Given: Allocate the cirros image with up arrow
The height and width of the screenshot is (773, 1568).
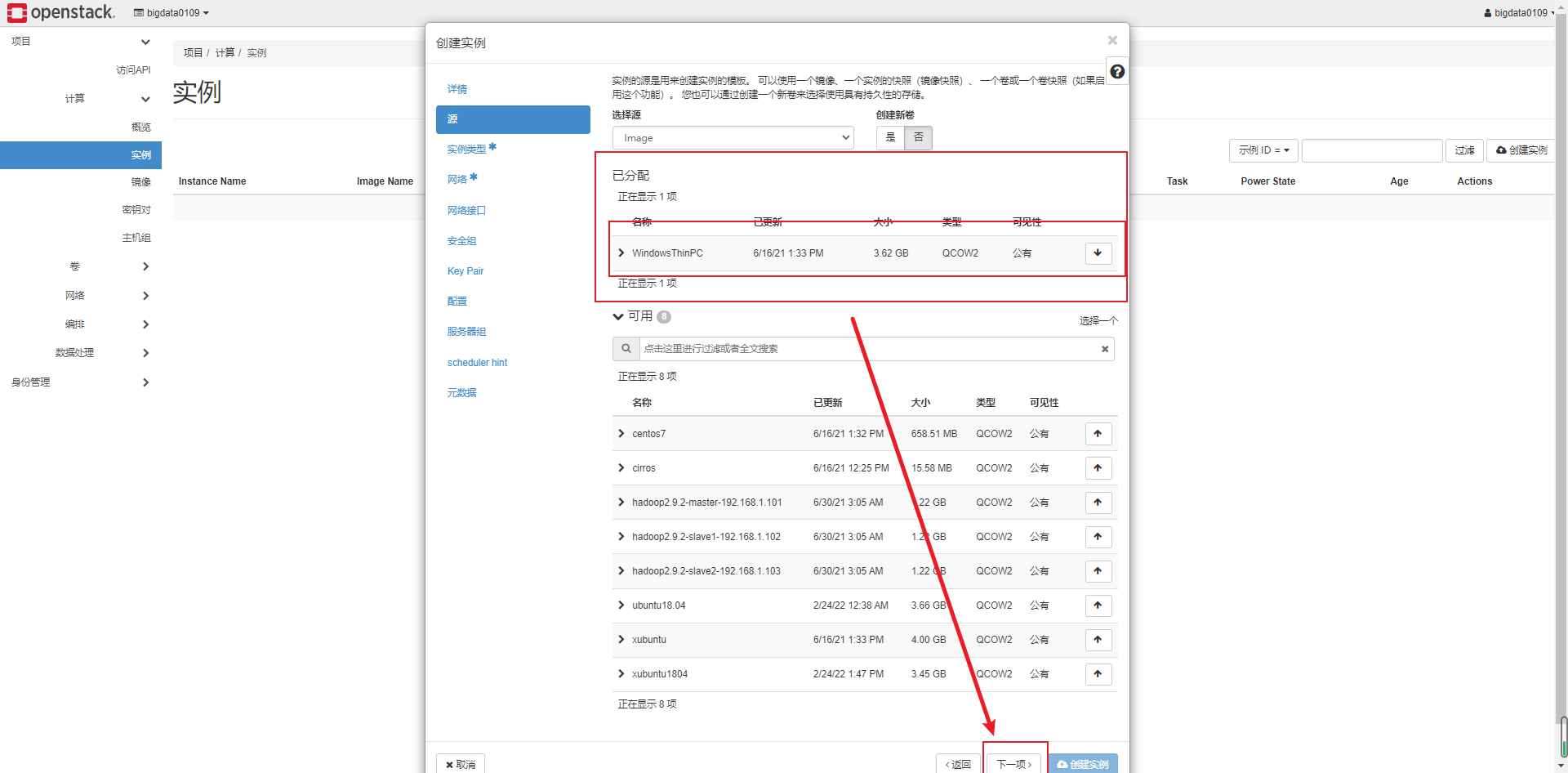Looking at the screenshot, I should pyautogui.click(x=1098, y=468).
